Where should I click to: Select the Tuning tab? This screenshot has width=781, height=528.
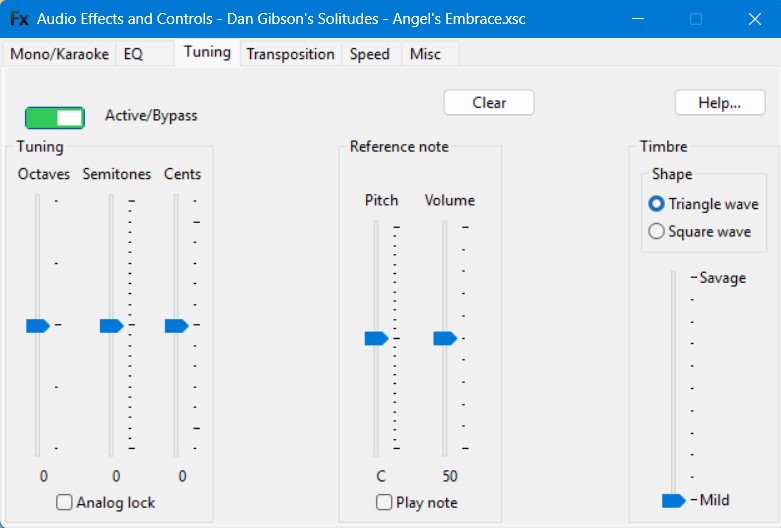tap(207, 52)
